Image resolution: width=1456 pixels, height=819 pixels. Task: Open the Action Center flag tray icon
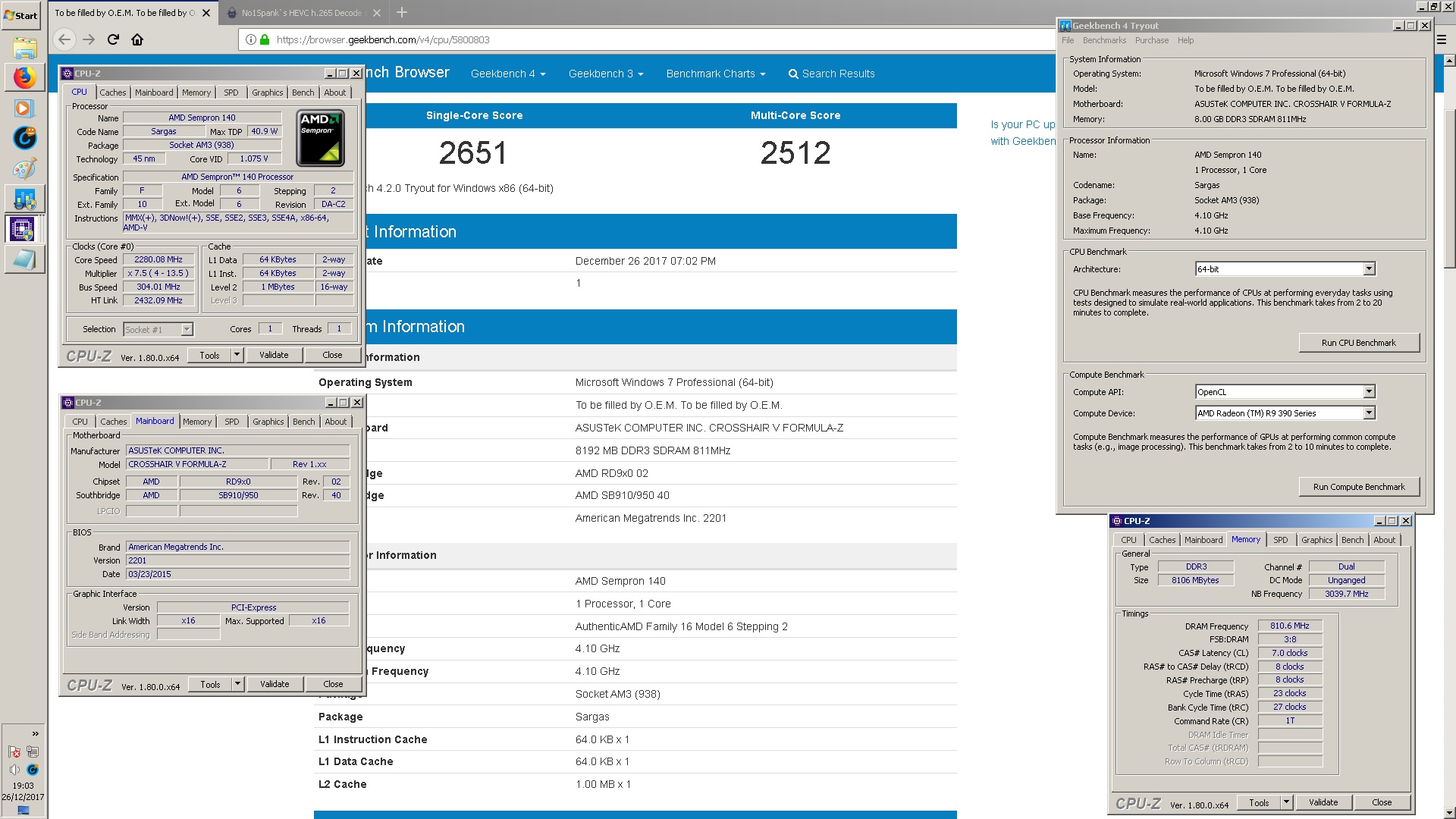[14, 752]
